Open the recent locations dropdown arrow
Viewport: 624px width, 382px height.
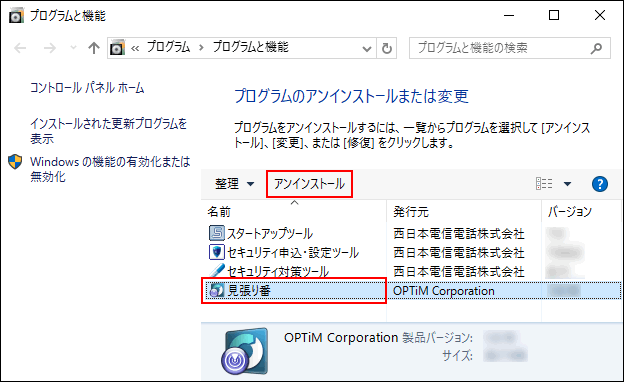pyautogui.click(x=73, y=48)
